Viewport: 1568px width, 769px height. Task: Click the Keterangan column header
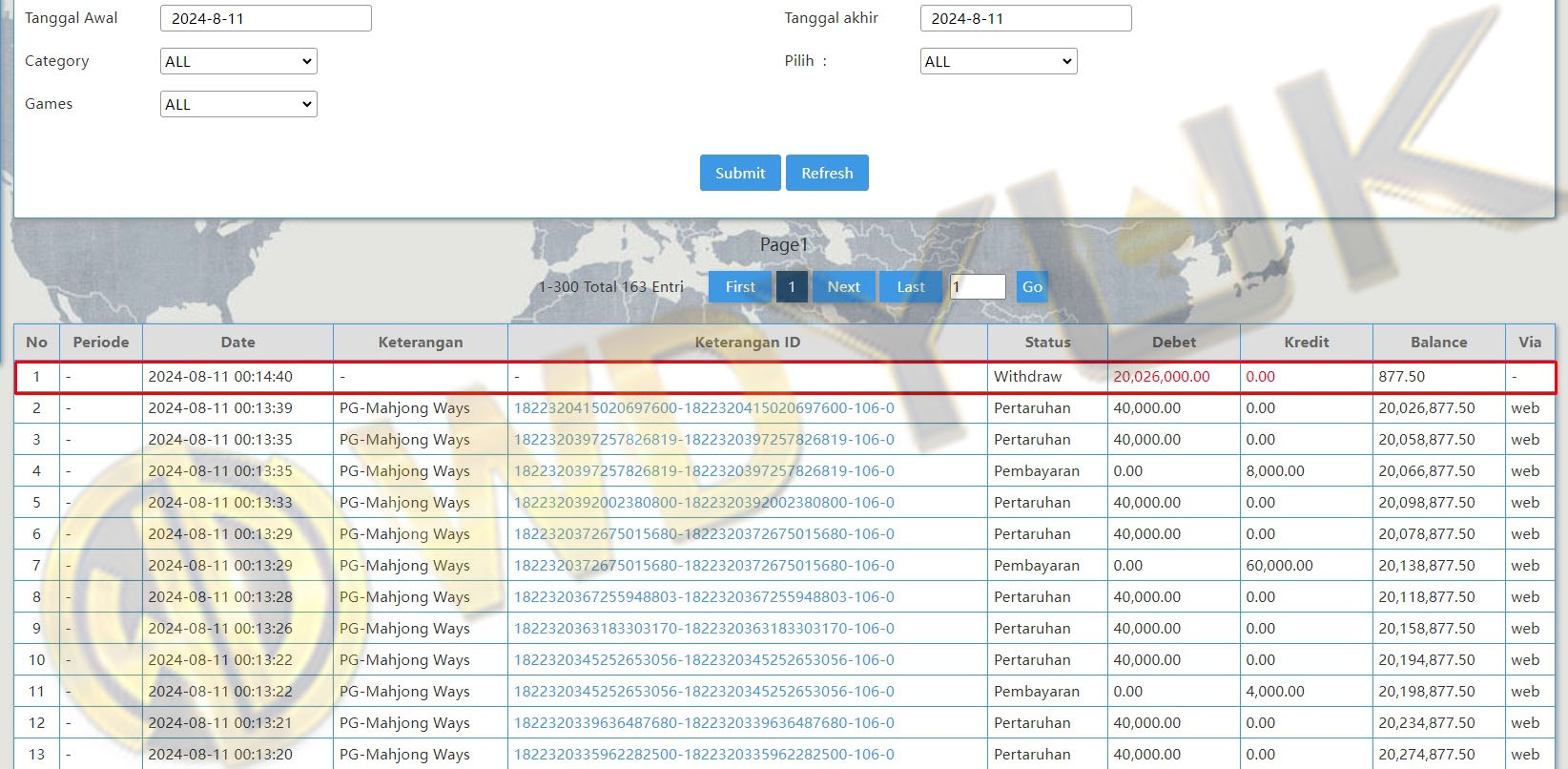point(421,342)
